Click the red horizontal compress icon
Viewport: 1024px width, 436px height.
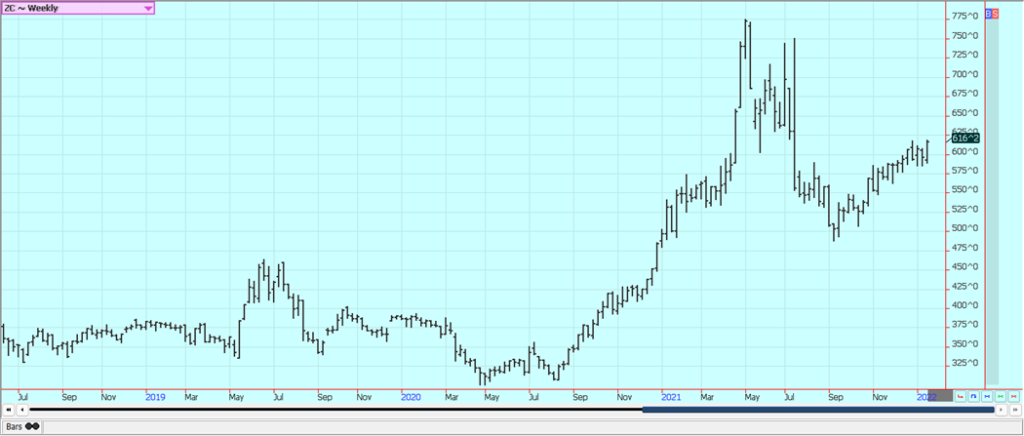[x=1014, y=396]
